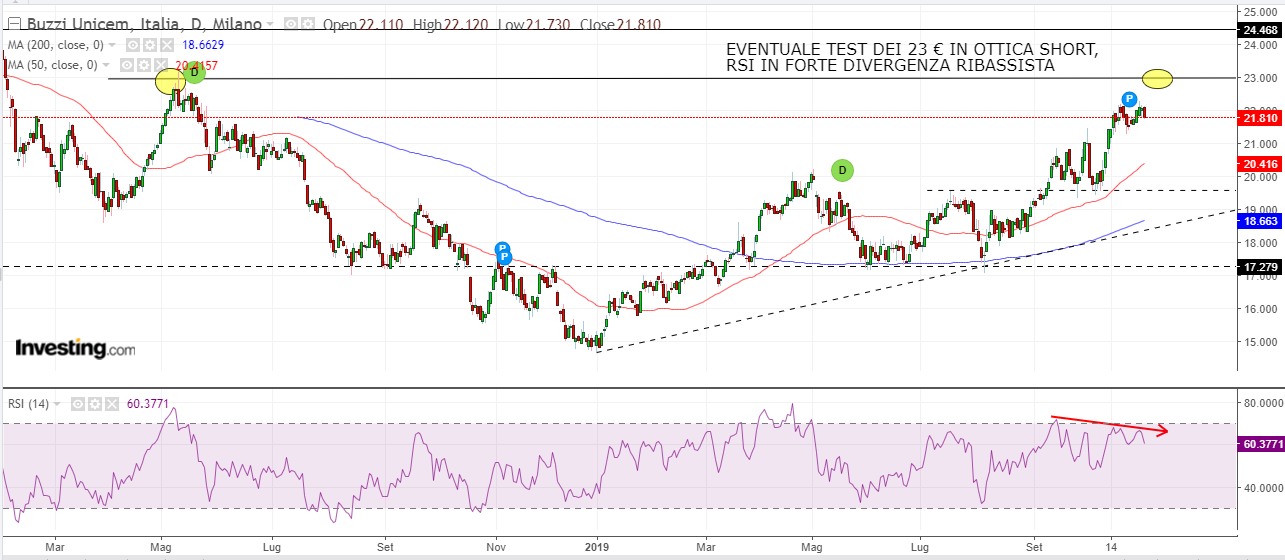Click the upper blue P marker near Nov
1285x560 pixels.
[503, 248]
